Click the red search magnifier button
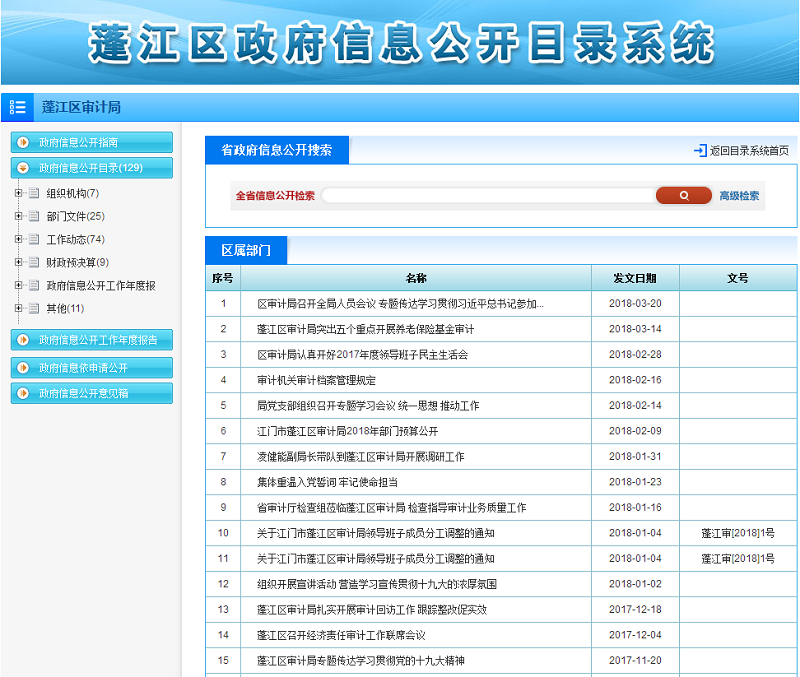Image resolution: width=800 pixels, height=677 pixels. coord(683,196)
